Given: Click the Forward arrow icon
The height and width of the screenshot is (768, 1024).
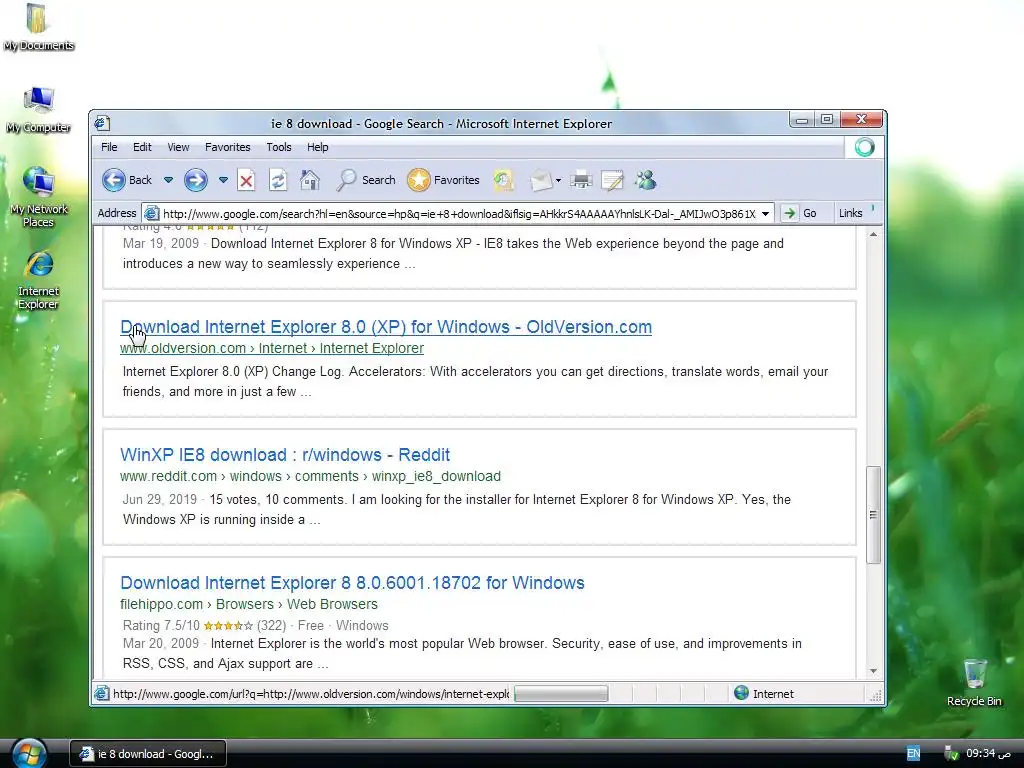Looking at the screenshot, I should [195, 180].
